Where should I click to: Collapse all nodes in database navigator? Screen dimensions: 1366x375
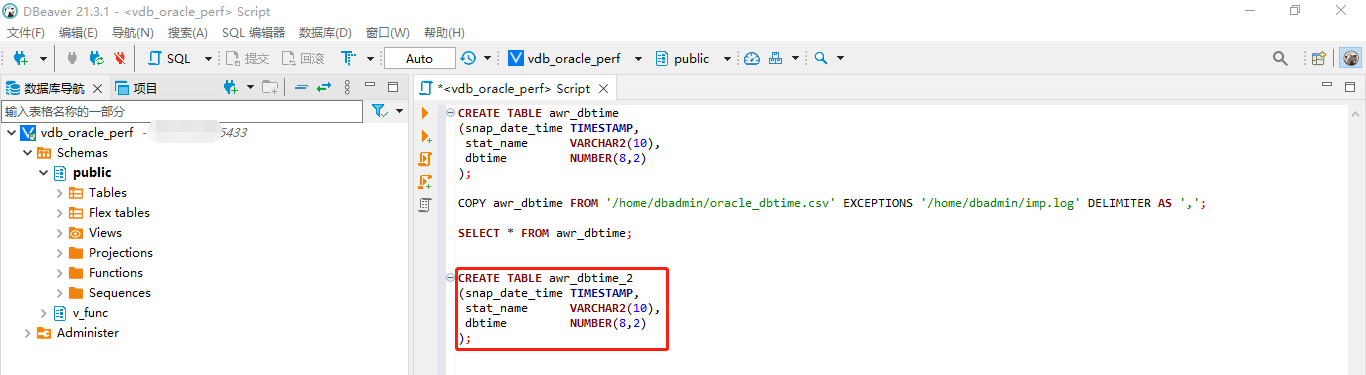[x=300, y=88]
